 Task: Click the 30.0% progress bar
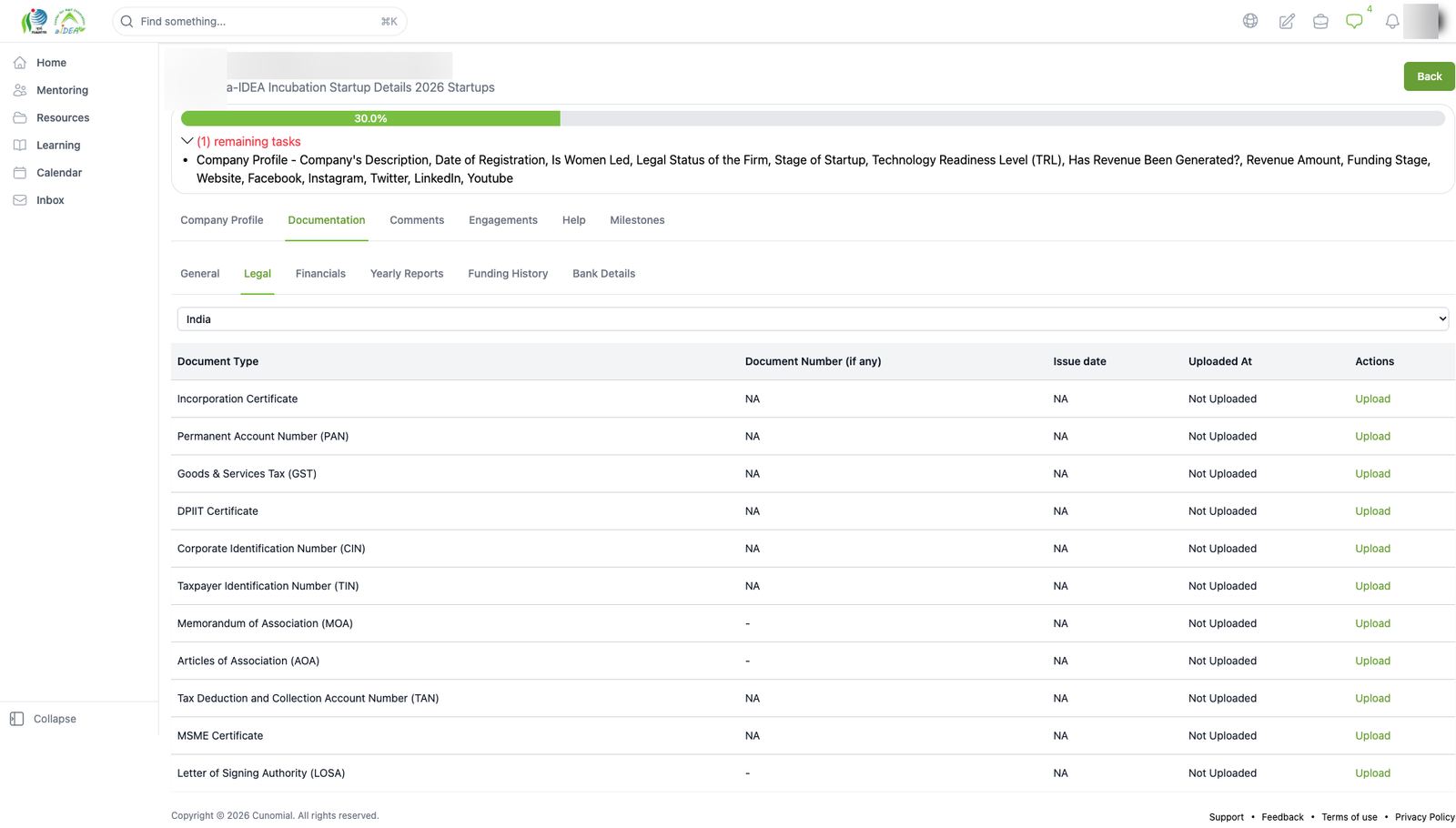pyautogui.click(x=813, y=118)
